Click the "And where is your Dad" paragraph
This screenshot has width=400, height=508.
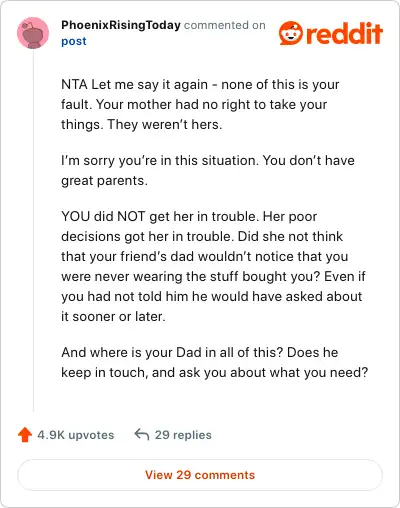(x=215, y=362)
